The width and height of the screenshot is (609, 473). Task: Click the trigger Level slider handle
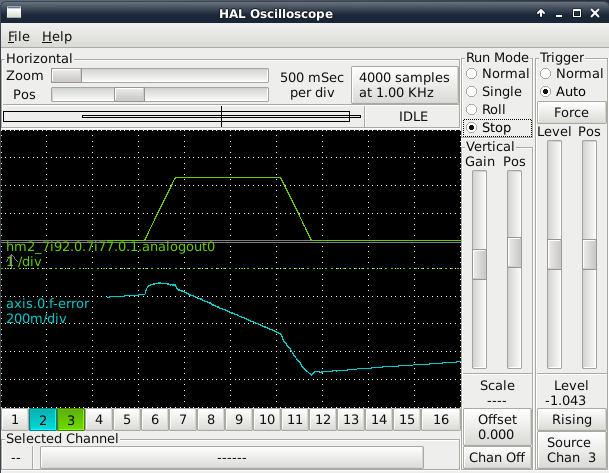[554, 254]
